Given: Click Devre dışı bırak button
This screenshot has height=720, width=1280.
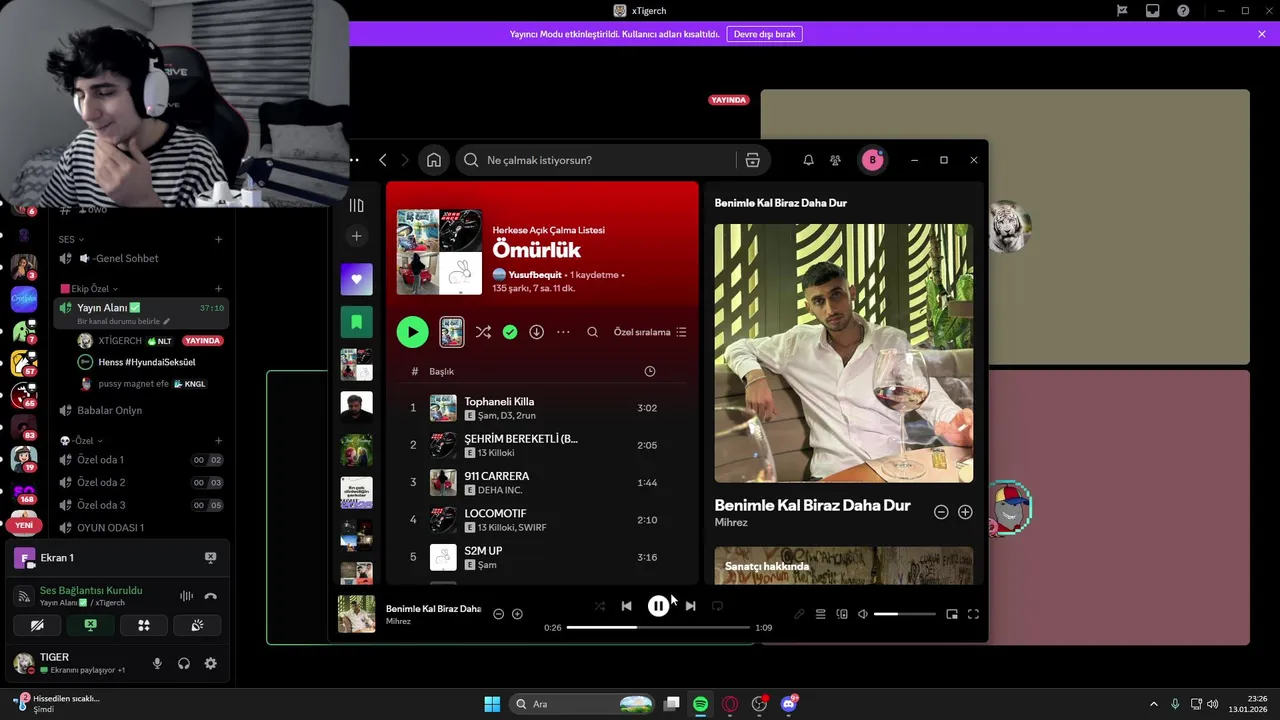Looking at the screenshot, I should click(765, 34).
